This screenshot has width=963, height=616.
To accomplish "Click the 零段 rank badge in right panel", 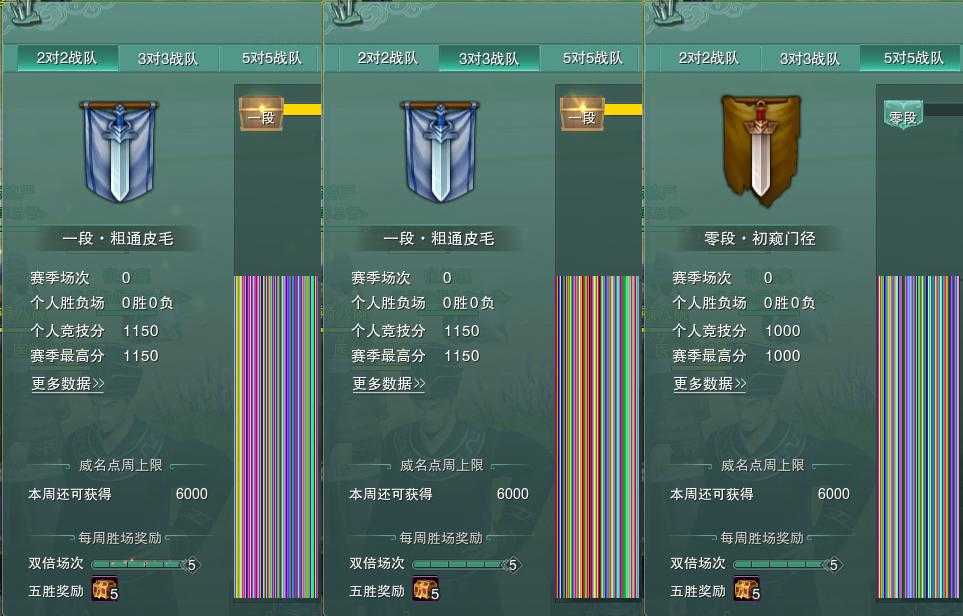I will (903, 115).
